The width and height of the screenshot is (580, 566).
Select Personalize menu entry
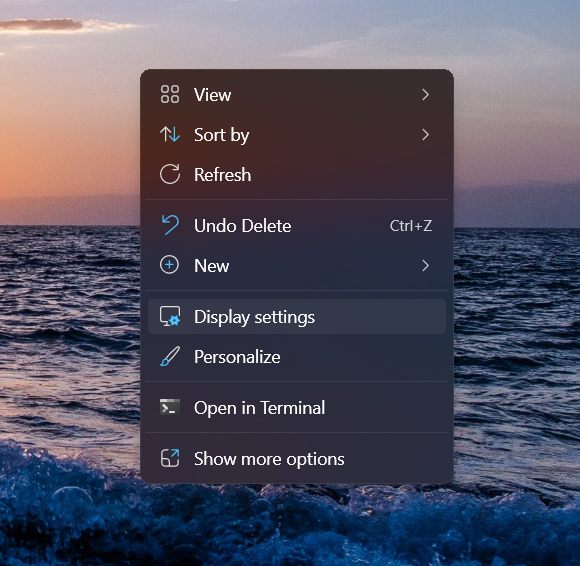point(297,357)
